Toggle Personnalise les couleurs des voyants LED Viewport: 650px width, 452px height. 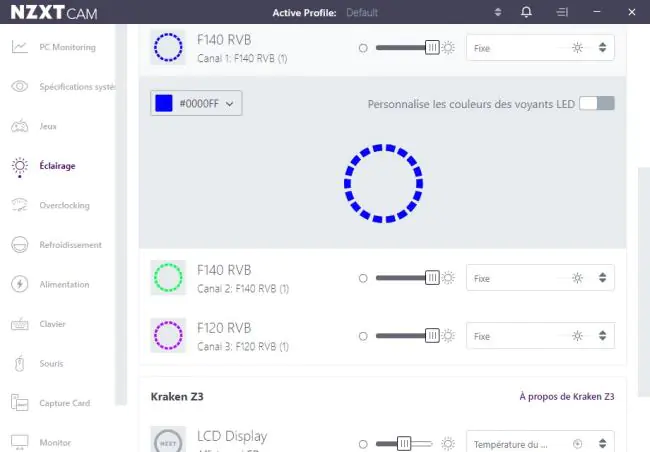click(x=597, y=103)
